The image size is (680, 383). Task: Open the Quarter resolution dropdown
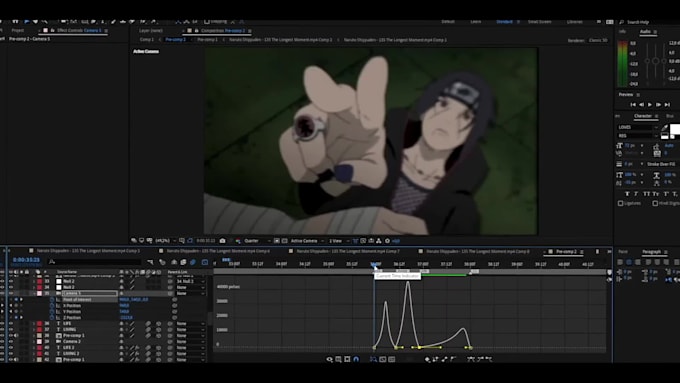[257, 241]
